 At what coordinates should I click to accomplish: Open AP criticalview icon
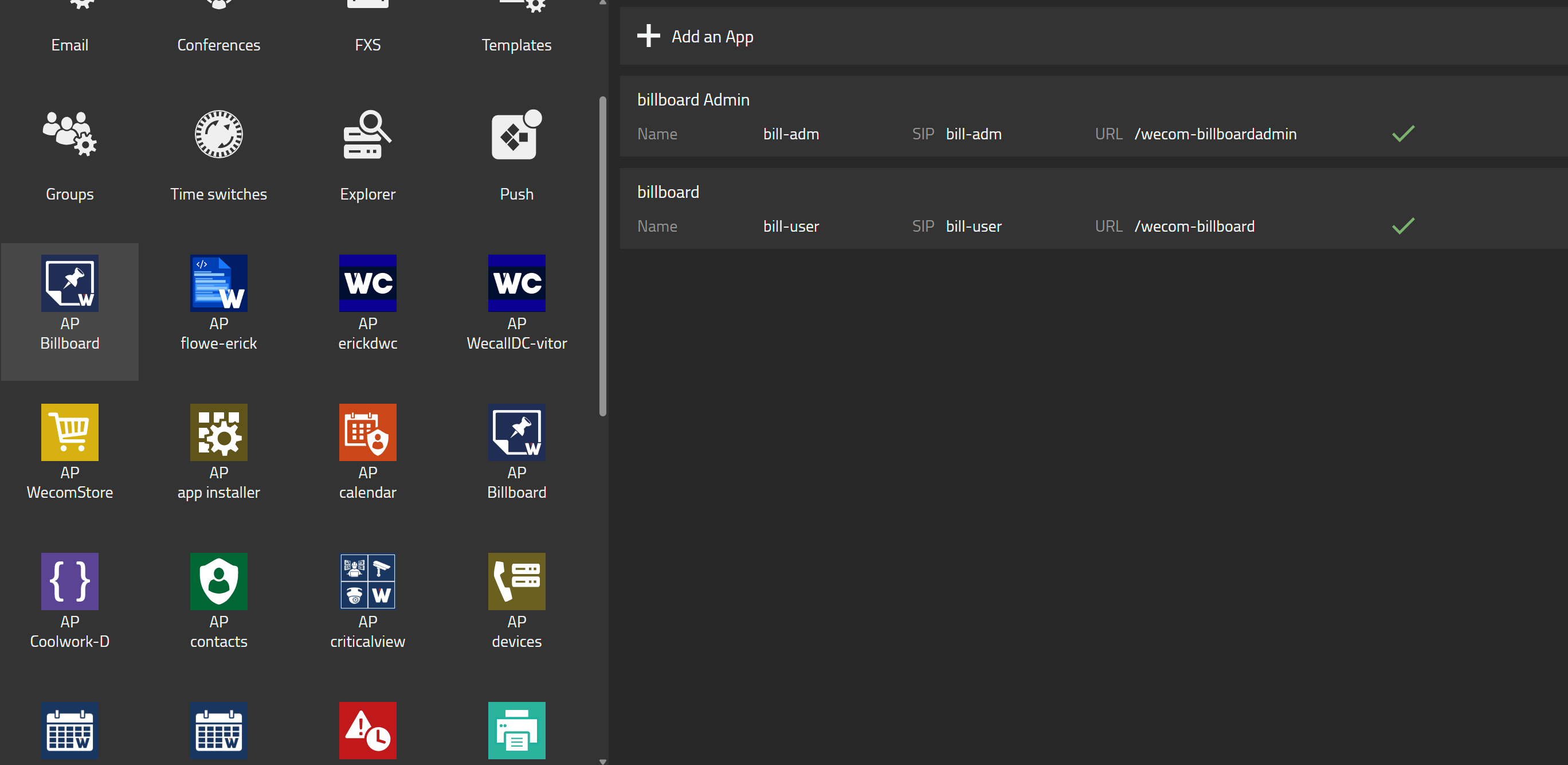(367, 581)
